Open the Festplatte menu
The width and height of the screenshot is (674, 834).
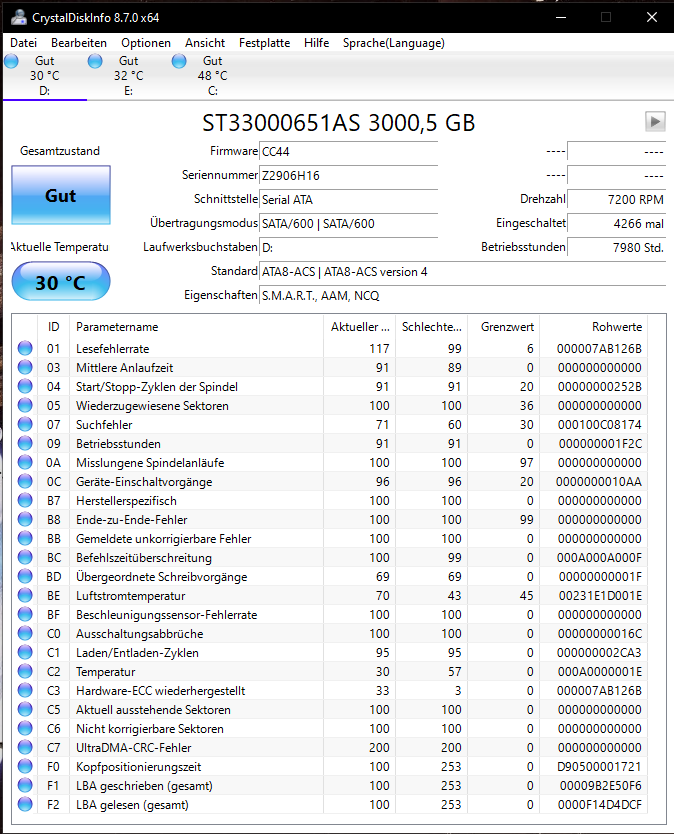264,43
